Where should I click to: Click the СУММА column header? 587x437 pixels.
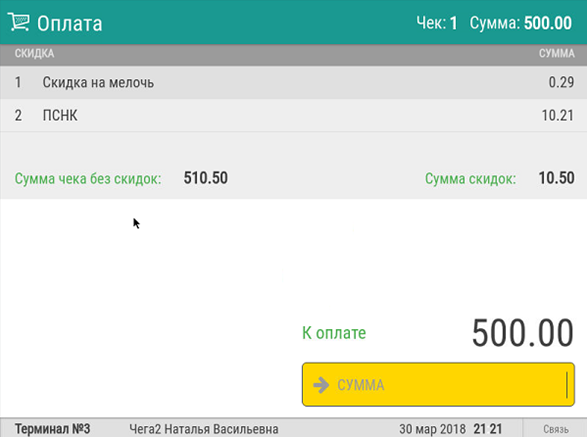tap(557, 54)
